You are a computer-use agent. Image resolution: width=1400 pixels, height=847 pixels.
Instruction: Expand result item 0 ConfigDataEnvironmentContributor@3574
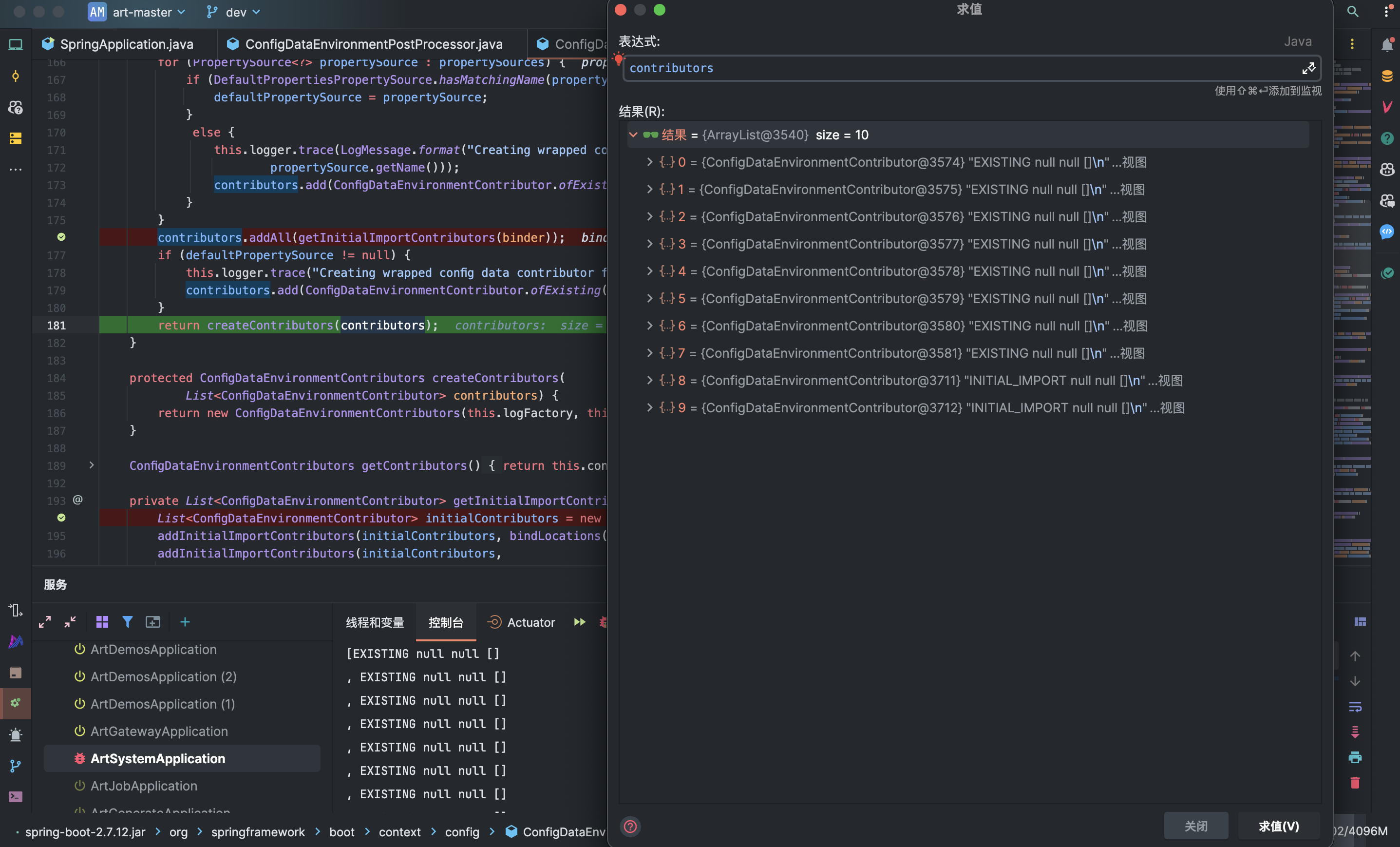[649, 162]
